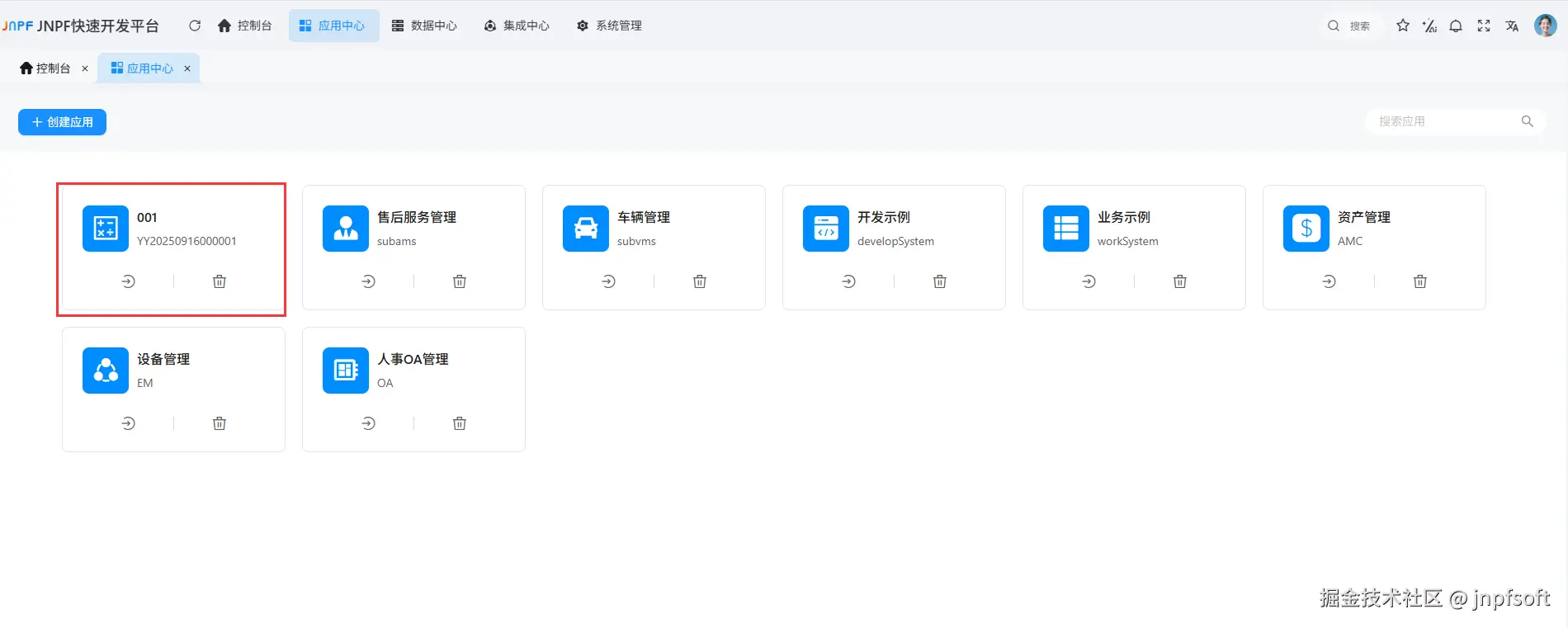Close the 应用中心 tab
This screenshot has width=1568, height=628.
tap(187, 68)
